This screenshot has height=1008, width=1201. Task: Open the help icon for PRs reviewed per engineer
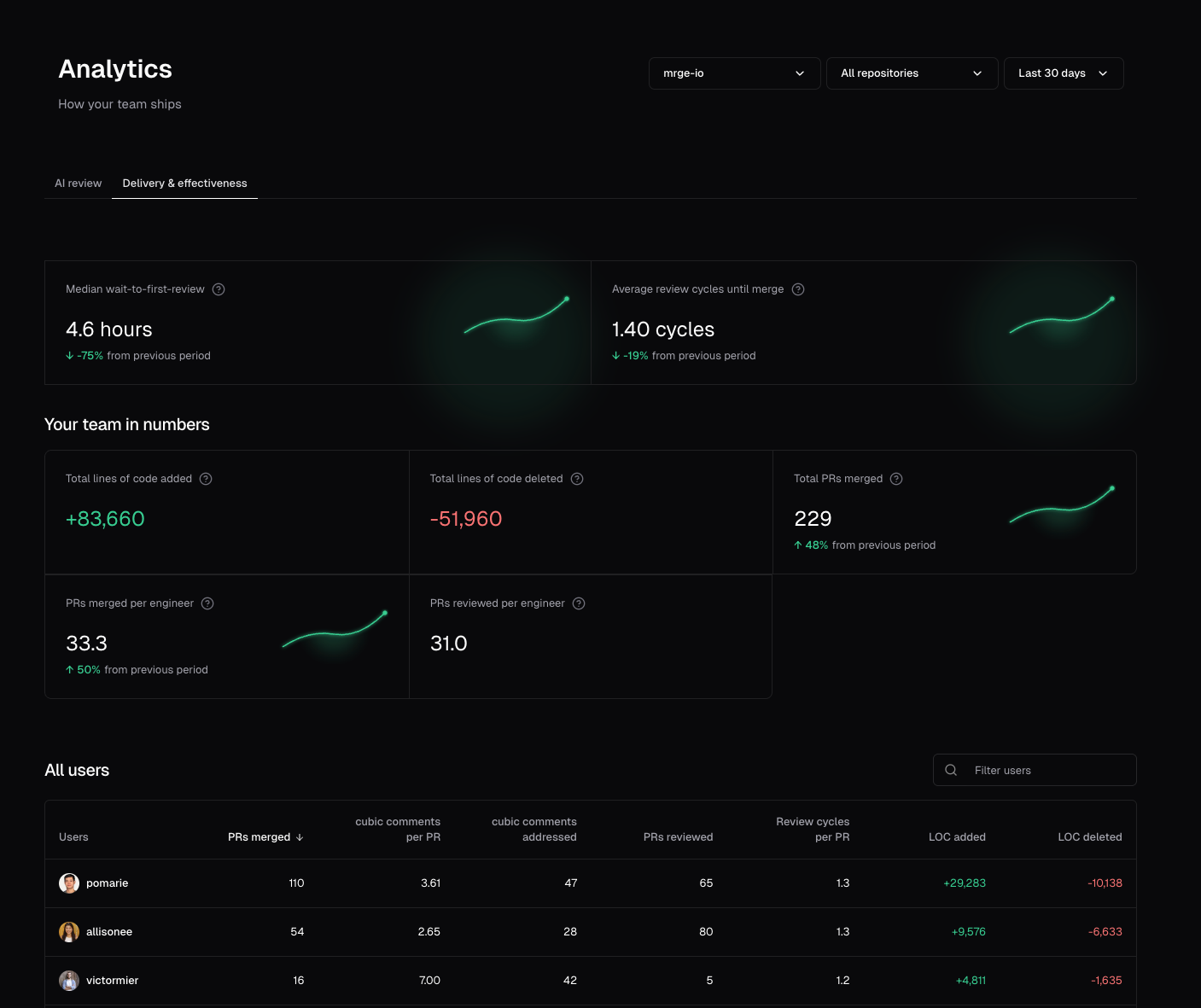click(x=578, y=603)
